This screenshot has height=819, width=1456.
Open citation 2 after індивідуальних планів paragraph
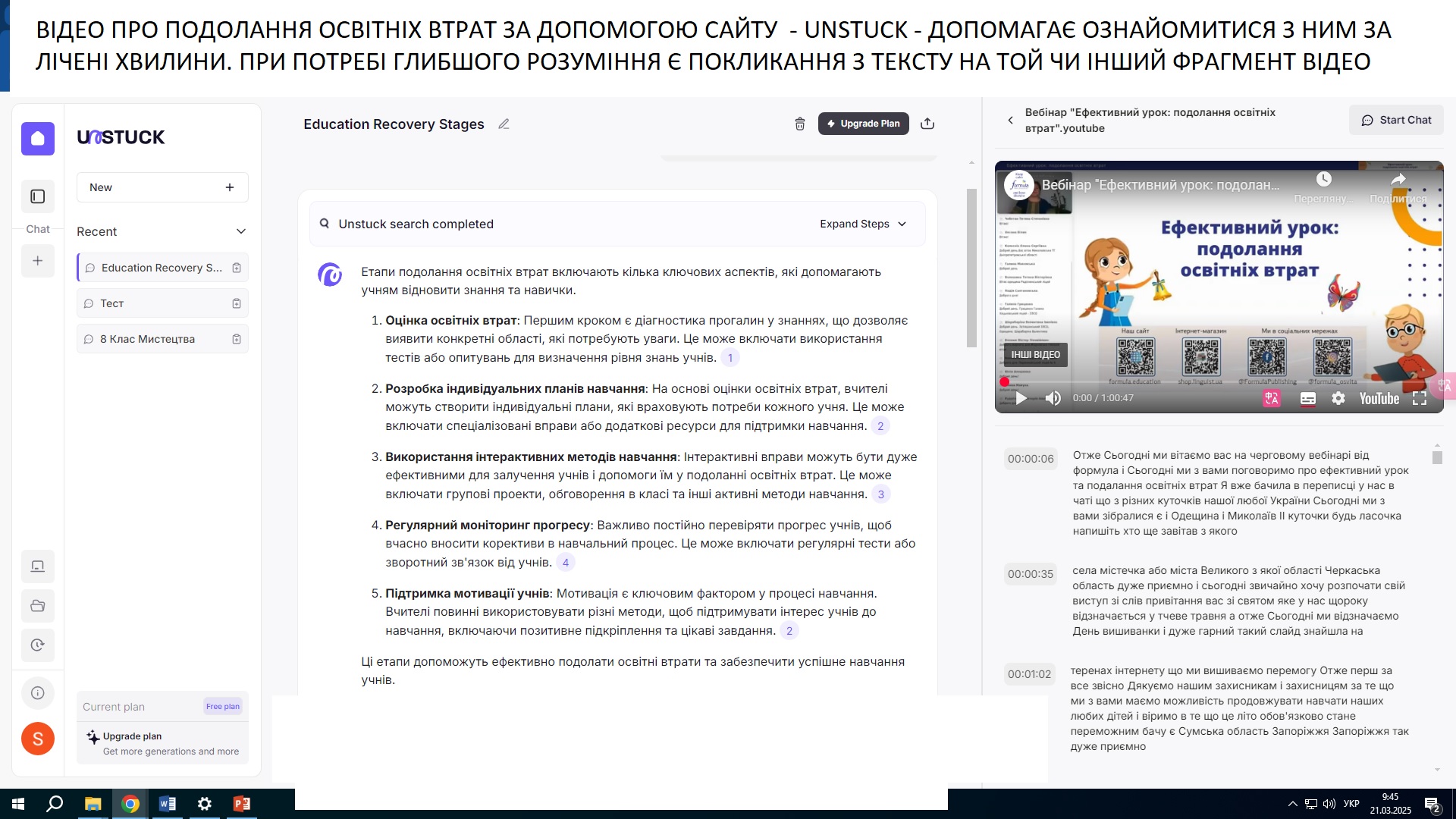(880, 426)
